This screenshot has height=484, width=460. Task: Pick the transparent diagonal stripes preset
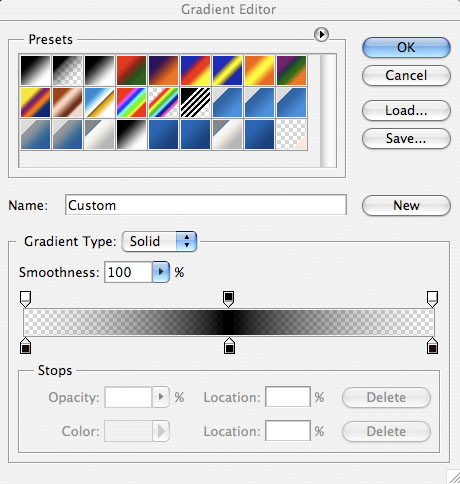coord(195,102)
